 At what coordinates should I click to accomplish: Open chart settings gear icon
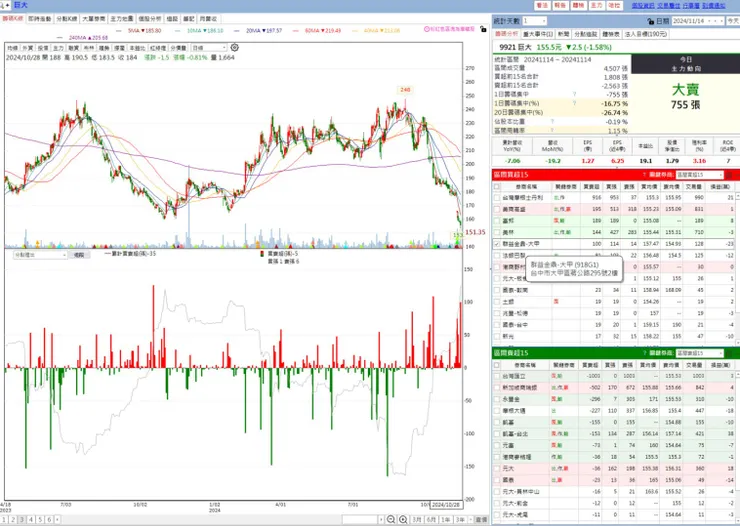[x=235, y=48]
